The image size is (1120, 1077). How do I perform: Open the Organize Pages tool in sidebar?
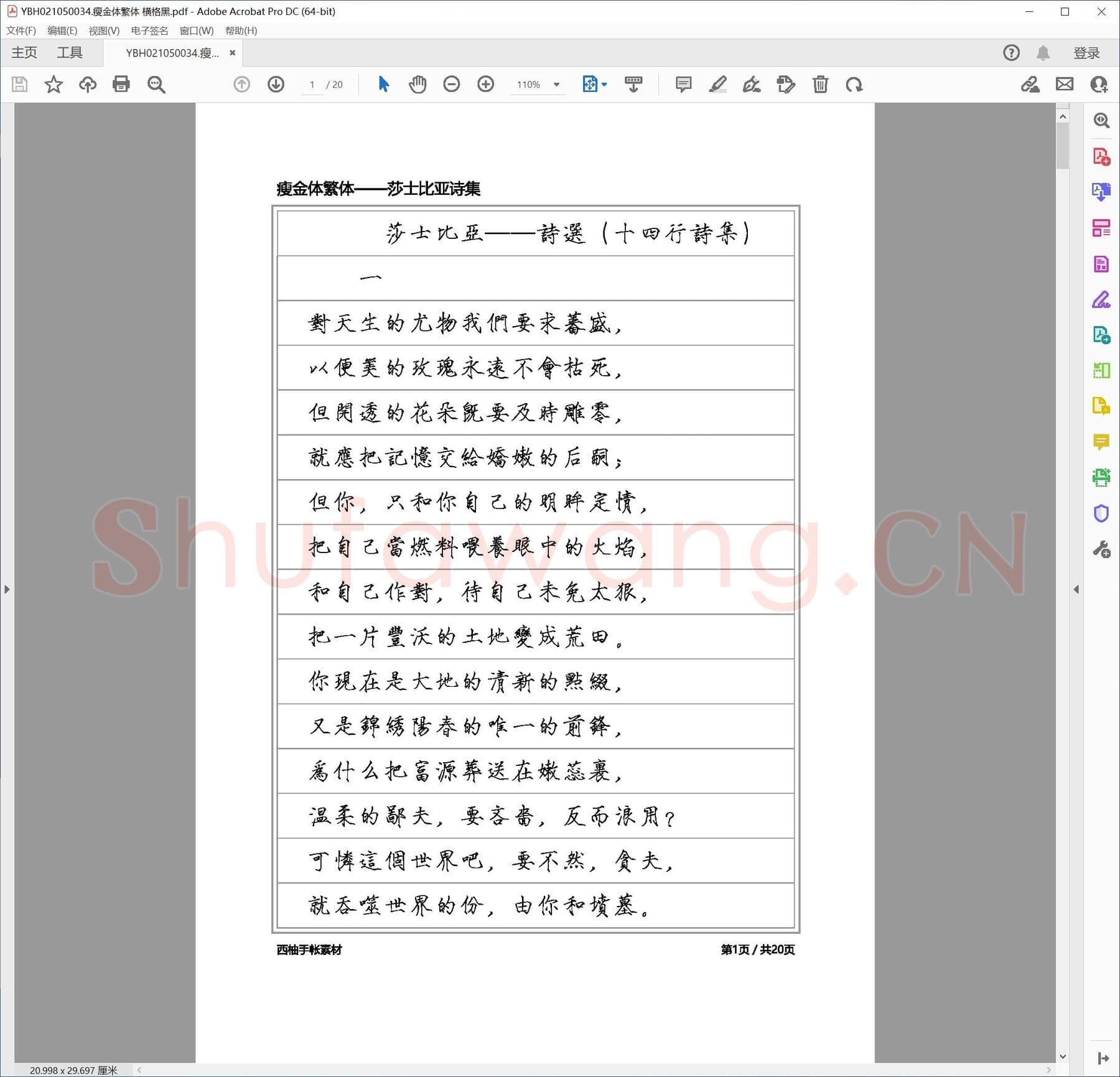tap(1101, 228)
